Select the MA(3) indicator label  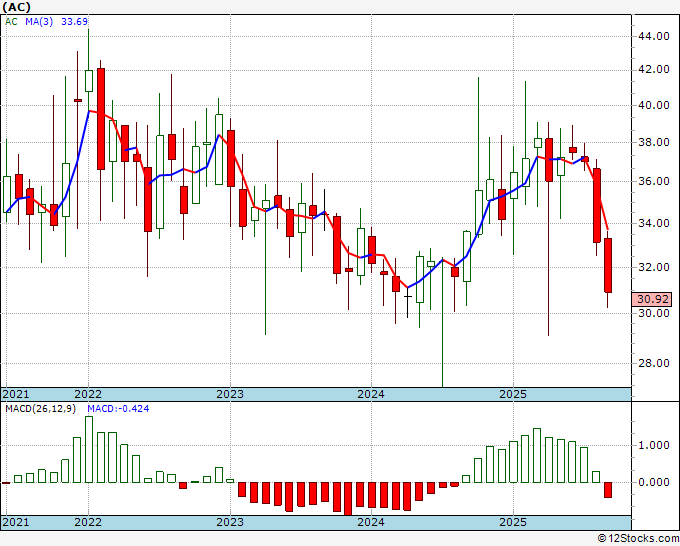39,22
